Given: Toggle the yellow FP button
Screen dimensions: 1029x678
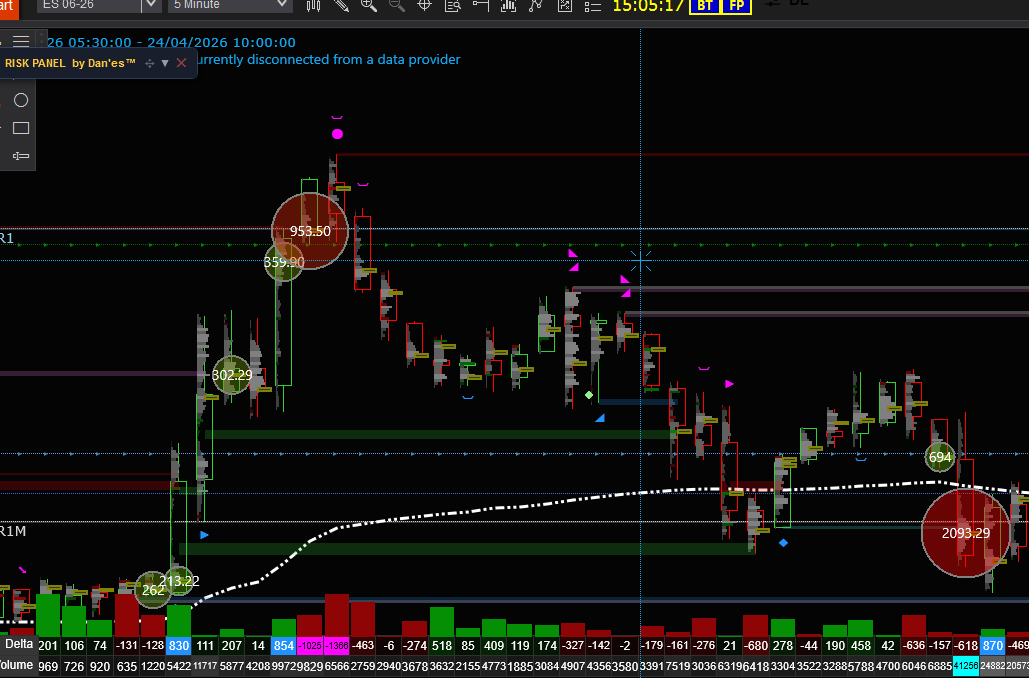Looking at the screenshot, I should pyautogui.click(x=737, y=5).
